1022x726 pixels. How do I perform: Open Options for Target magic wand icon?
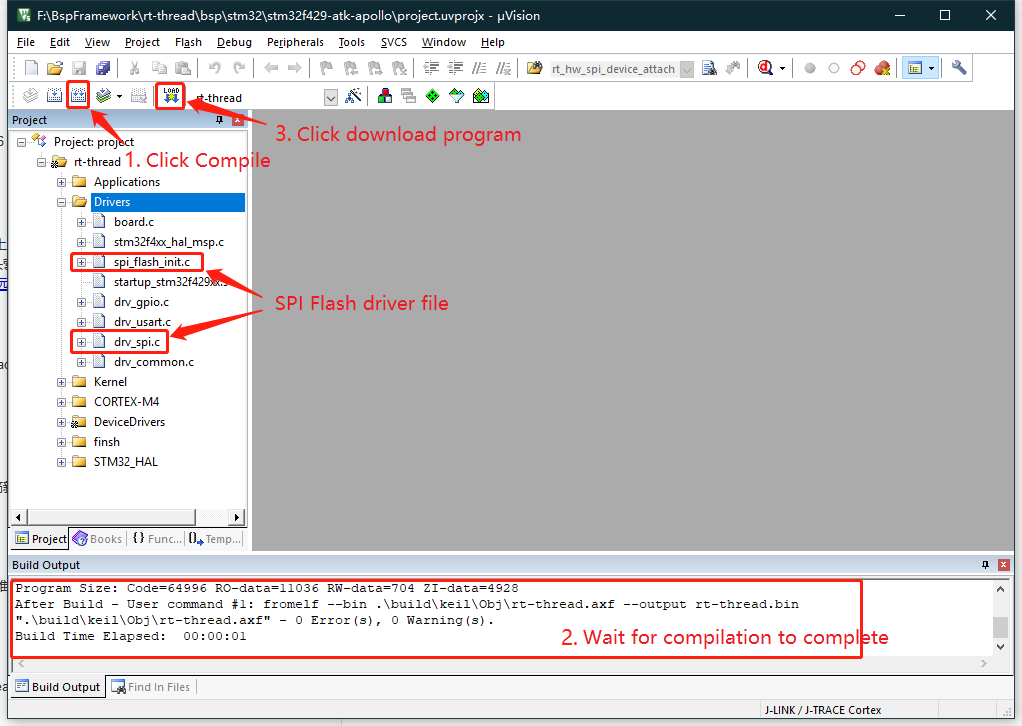[353, 97]
